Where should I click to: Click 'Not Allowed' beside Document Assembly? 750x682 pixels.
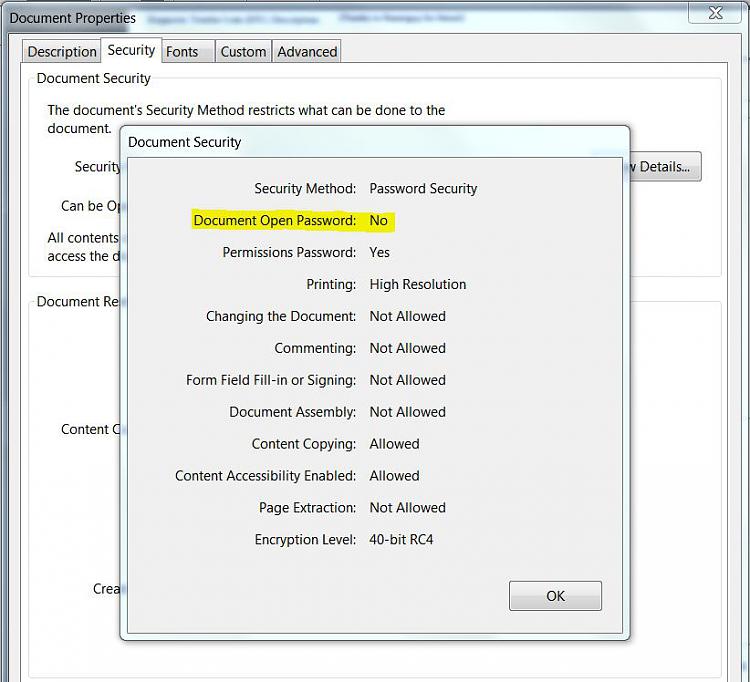[408, 412]
